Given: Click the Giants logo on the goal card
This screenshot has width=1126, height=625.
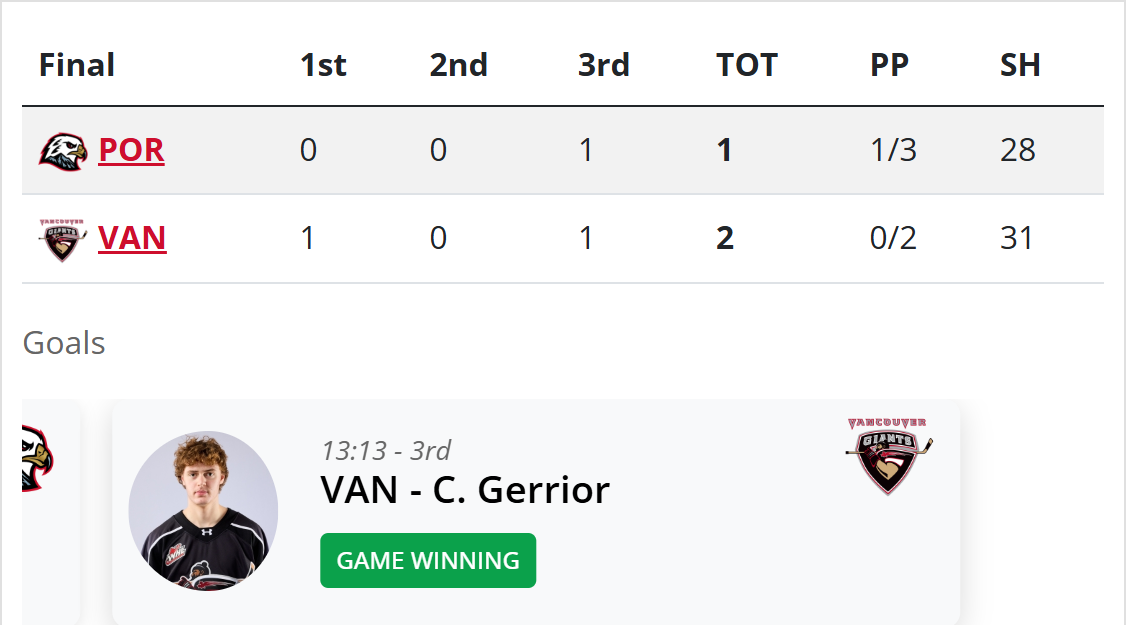Looking at the screenshot, I should (x=888, y=455).
